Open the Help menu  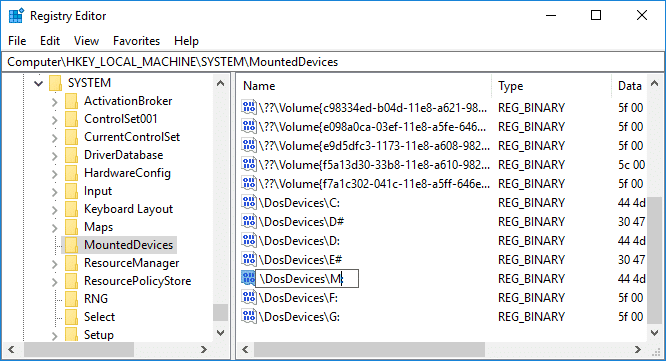tap(186, 41)
